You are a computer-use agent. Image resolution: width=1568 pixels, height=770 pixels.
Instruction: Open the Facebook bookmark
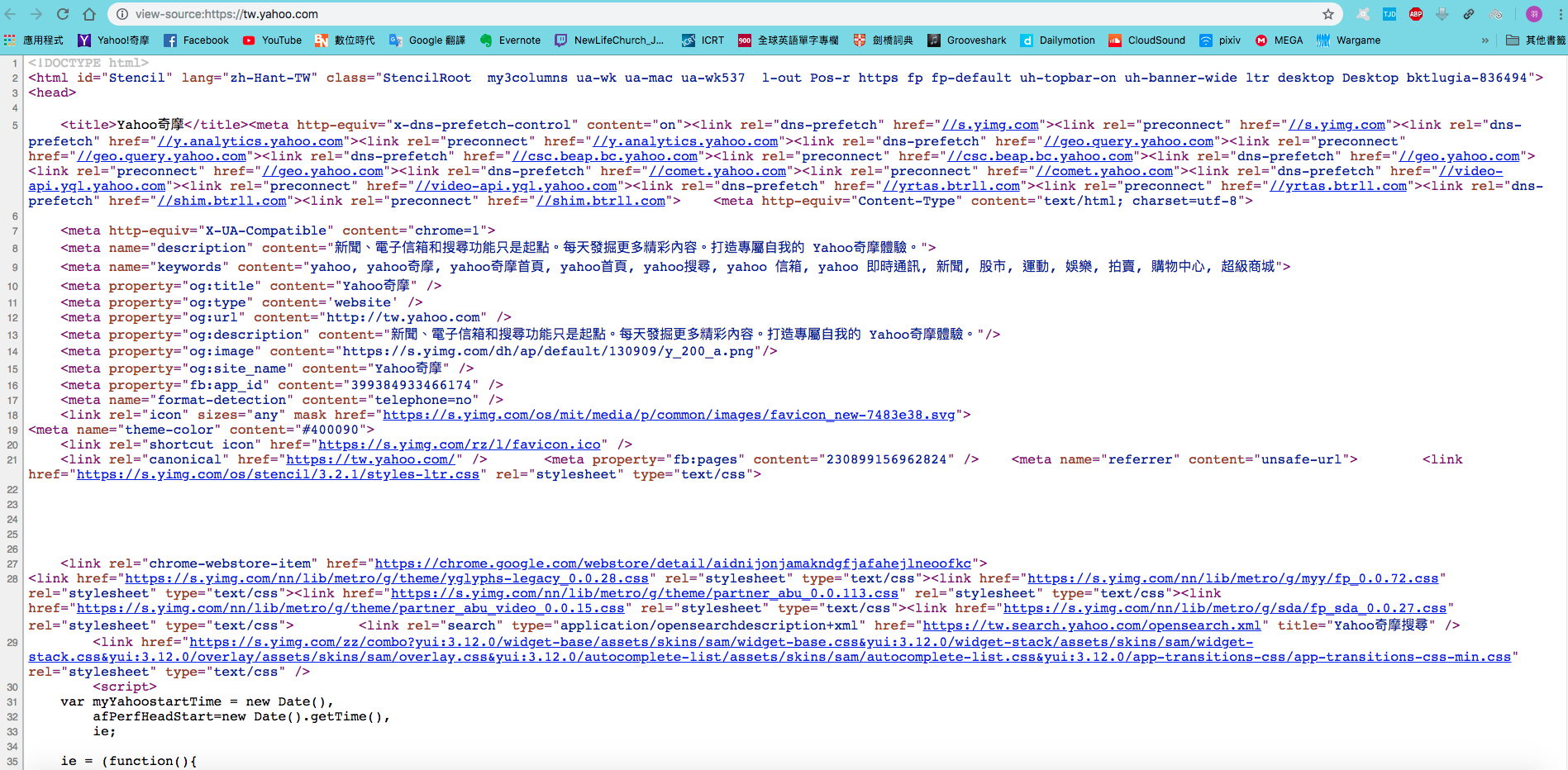[196, 40]
